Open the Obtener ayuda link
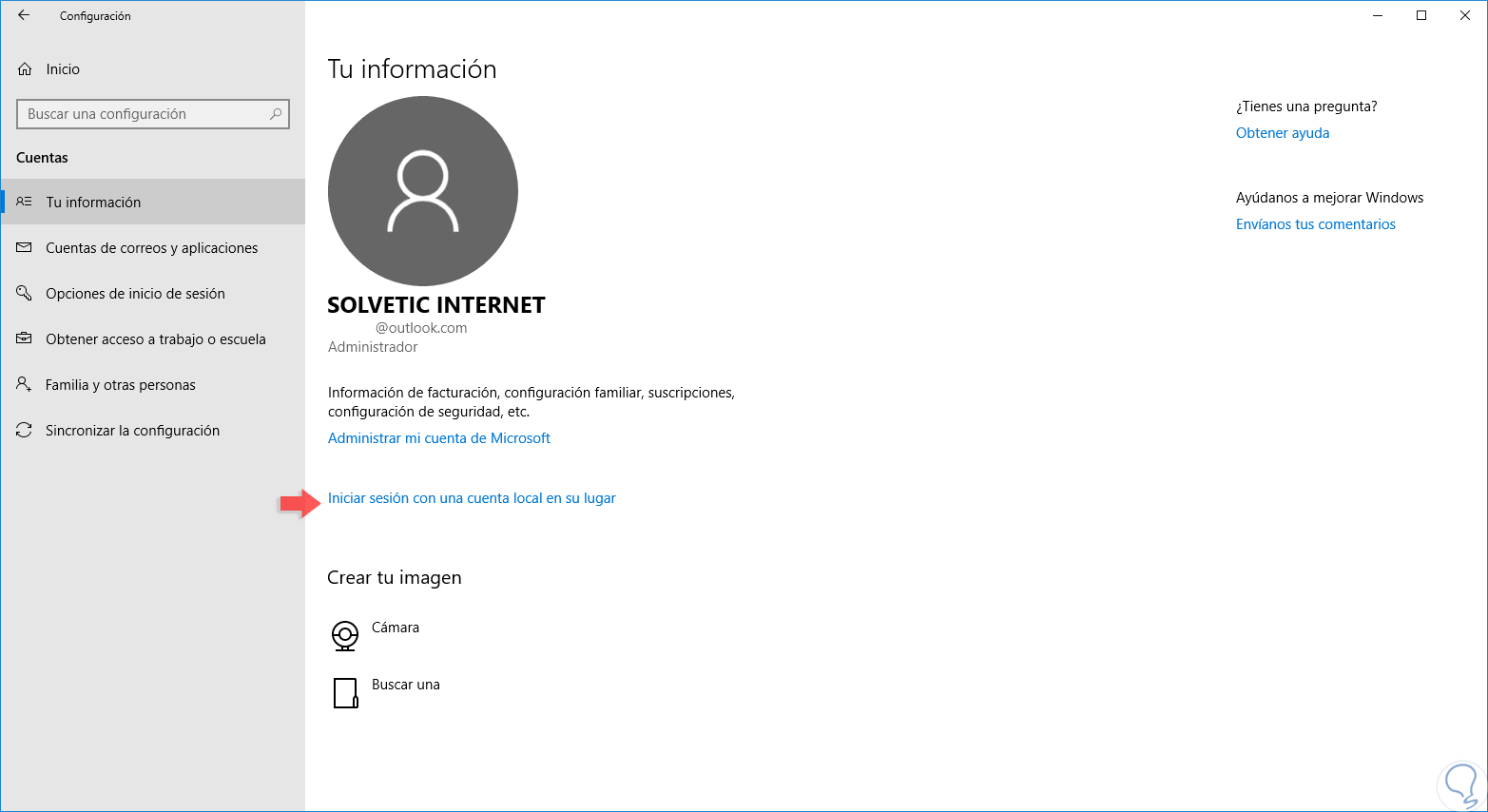 [1283, 133]
